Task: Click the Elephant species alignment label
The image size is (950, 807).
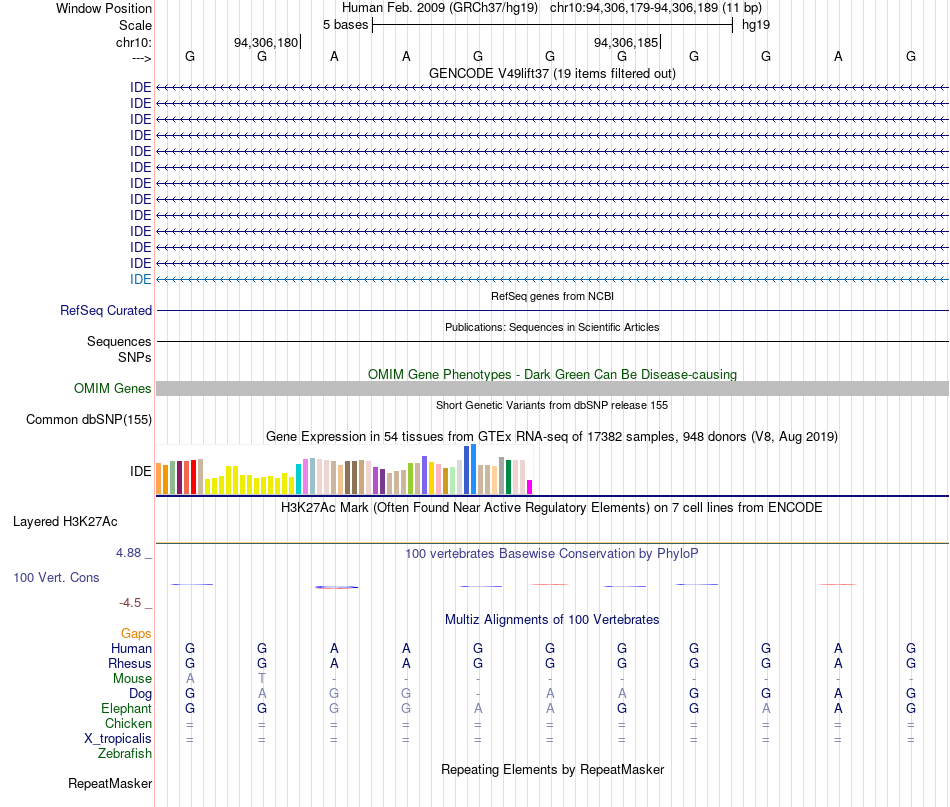Action: (x=126, y=708)
